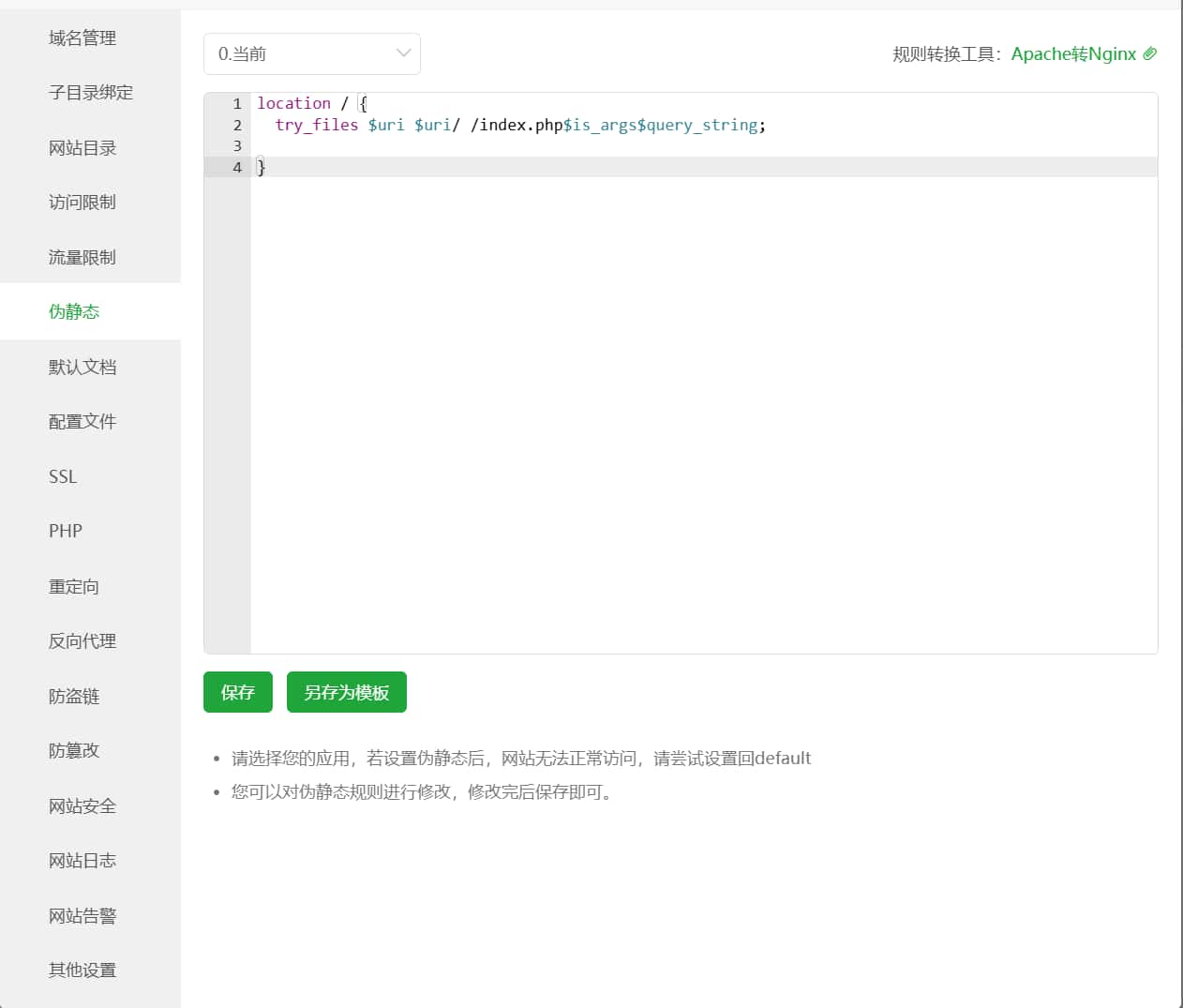The height and width of the screenshot is (1008, 1183).
Task: Open the Apache转Nginx conversion tool link
Action: coord(1074,54)
